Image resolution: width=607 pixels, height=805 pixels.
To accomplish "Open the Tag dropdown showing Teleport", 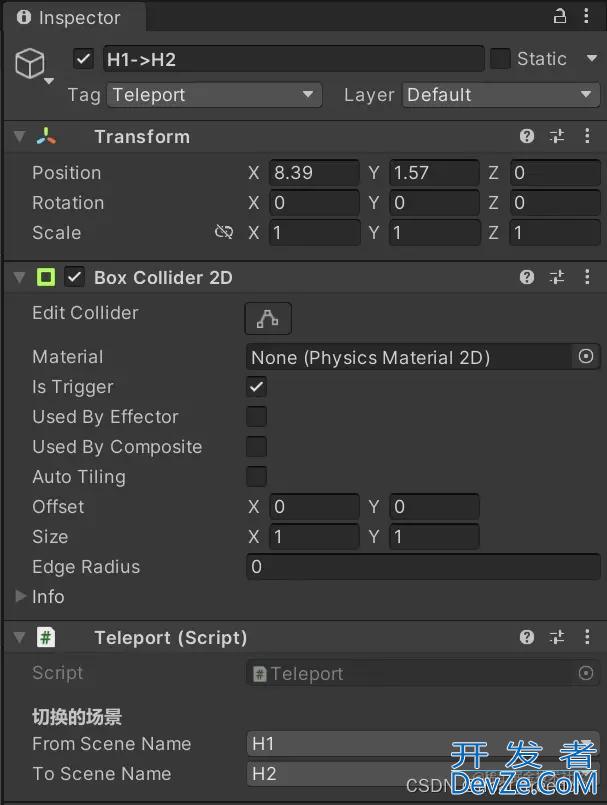I will tap(214, 95).
